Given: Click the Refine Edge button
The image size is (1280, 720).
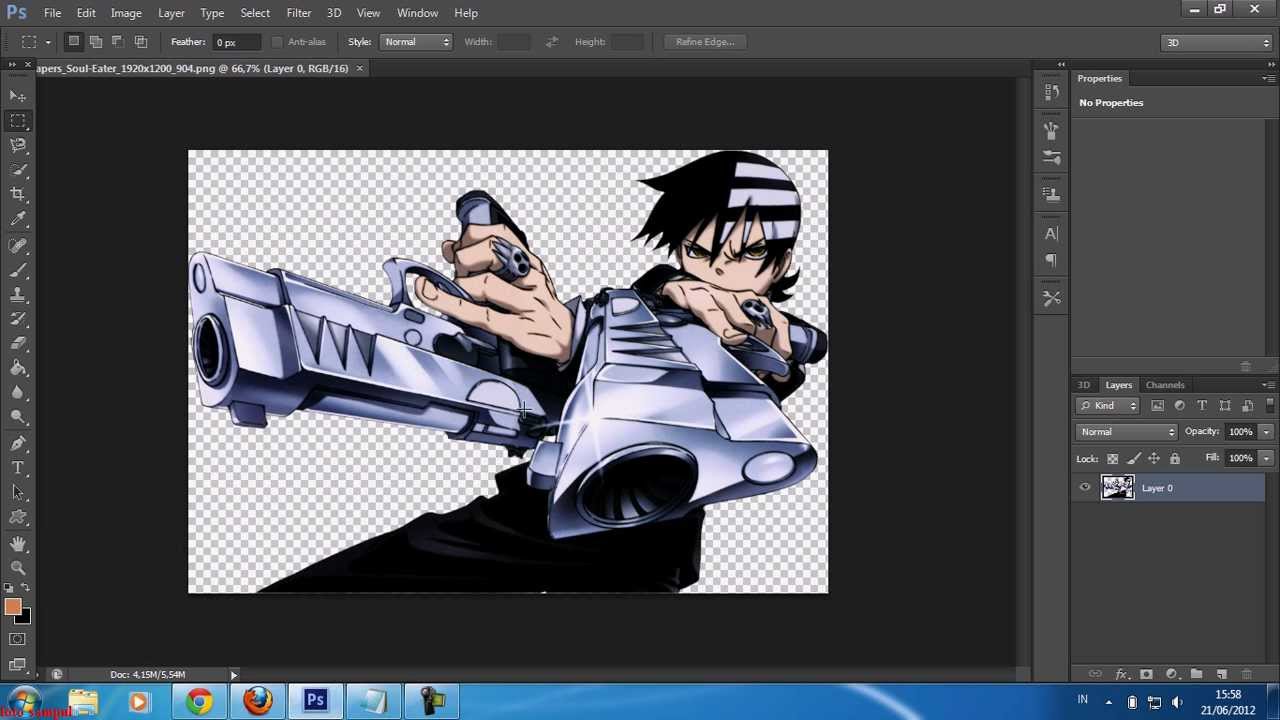Looking at the screenshot, I should (x=705, y=42).
